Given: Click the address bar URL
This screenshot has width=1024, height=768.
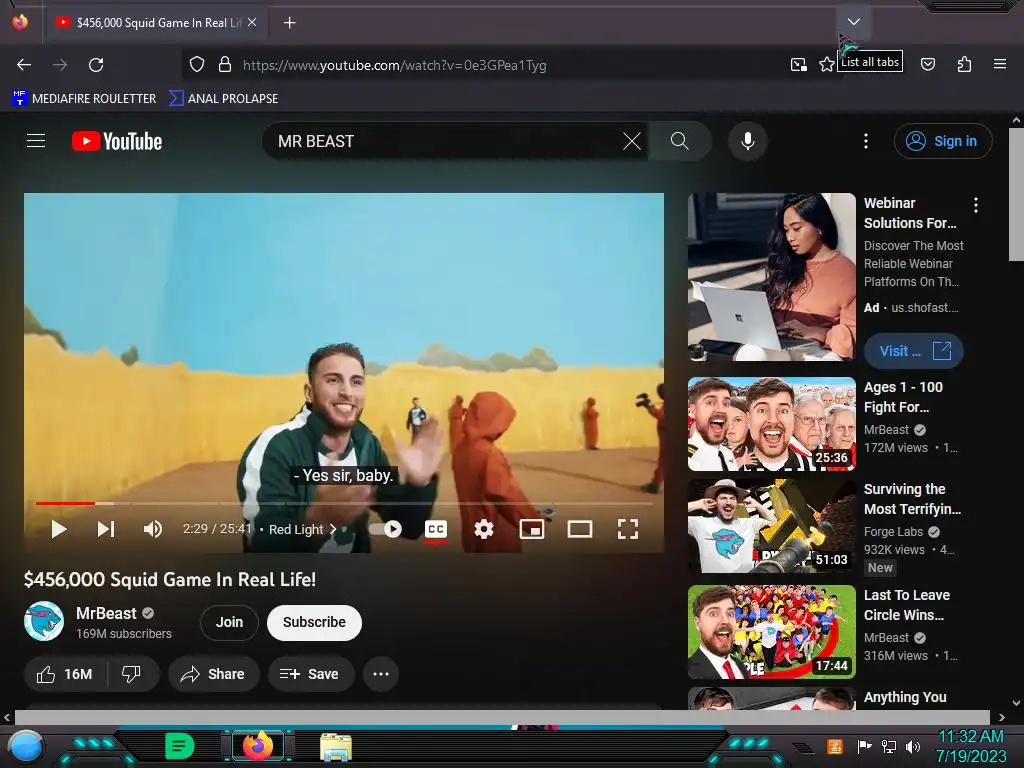Looking at the screenshot, I should point(394,65).
